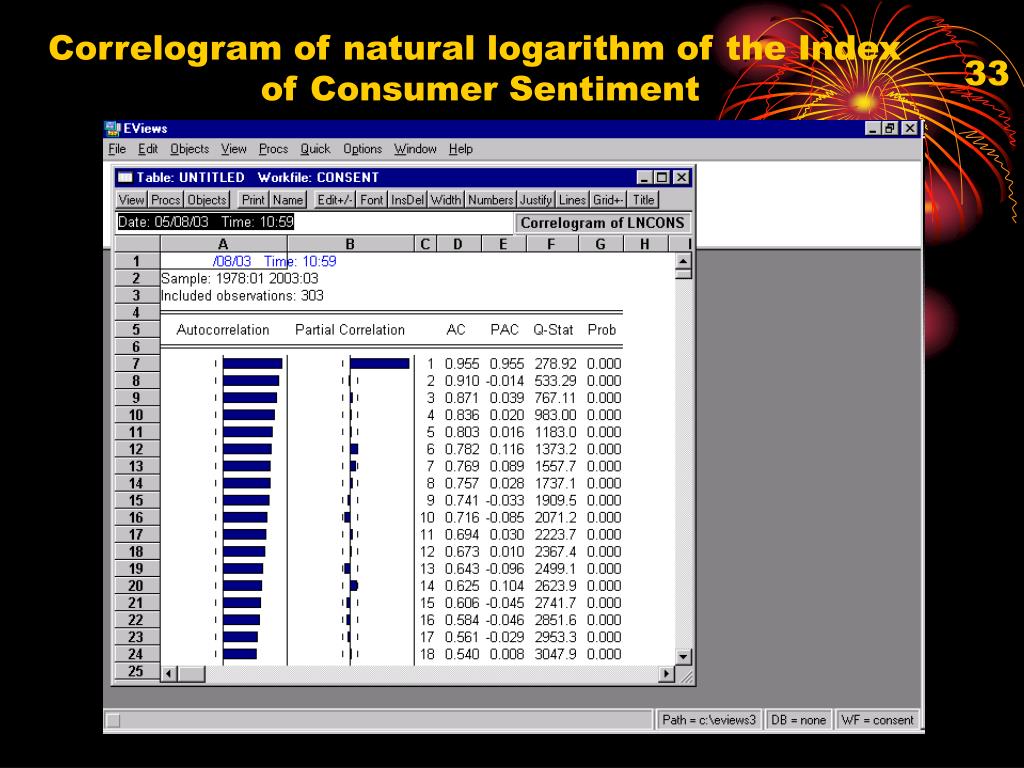Restore the EViews main window

tap(891, 129)
